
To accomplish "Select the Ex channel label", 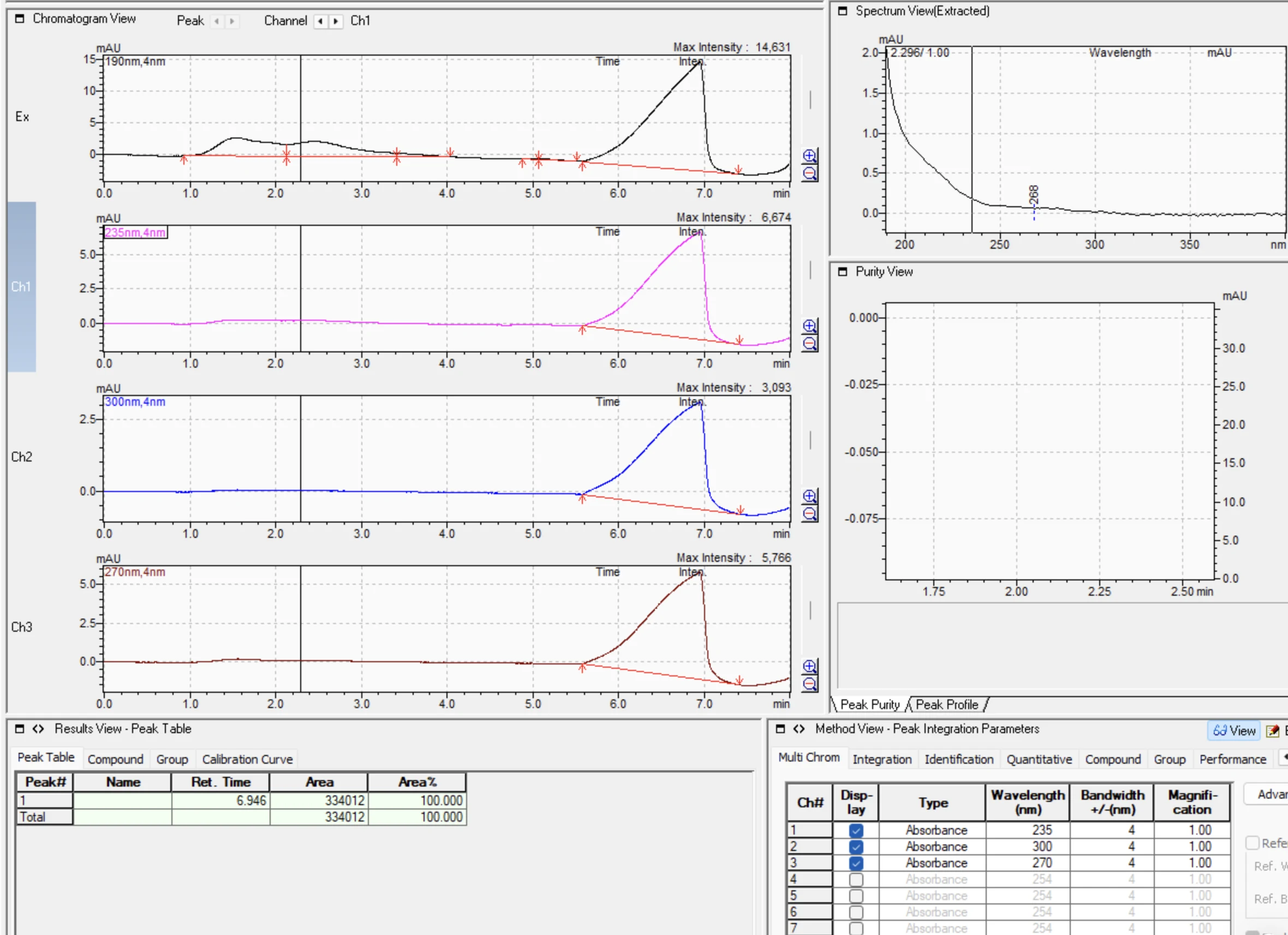I will [22, 117].
